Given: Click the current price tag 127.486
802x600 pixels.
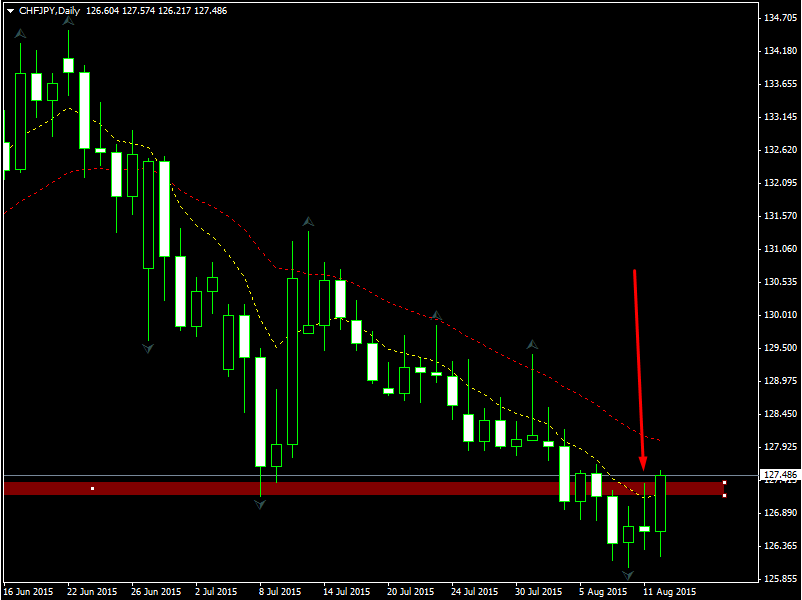Looking at the screenshot, I should [780, 475].
